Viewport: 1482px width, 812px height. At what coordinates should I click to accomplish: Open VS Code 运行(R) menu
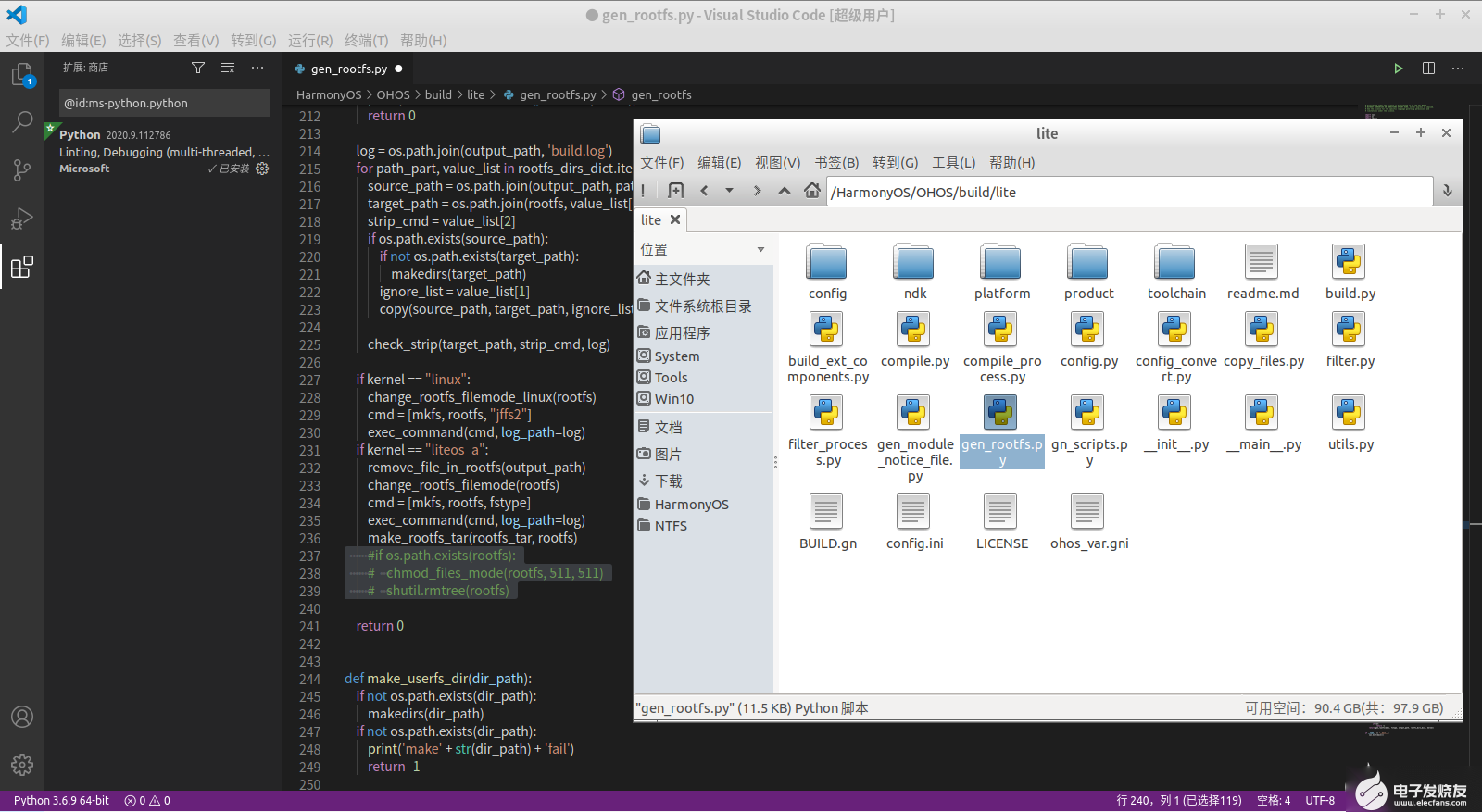[310, 41]
